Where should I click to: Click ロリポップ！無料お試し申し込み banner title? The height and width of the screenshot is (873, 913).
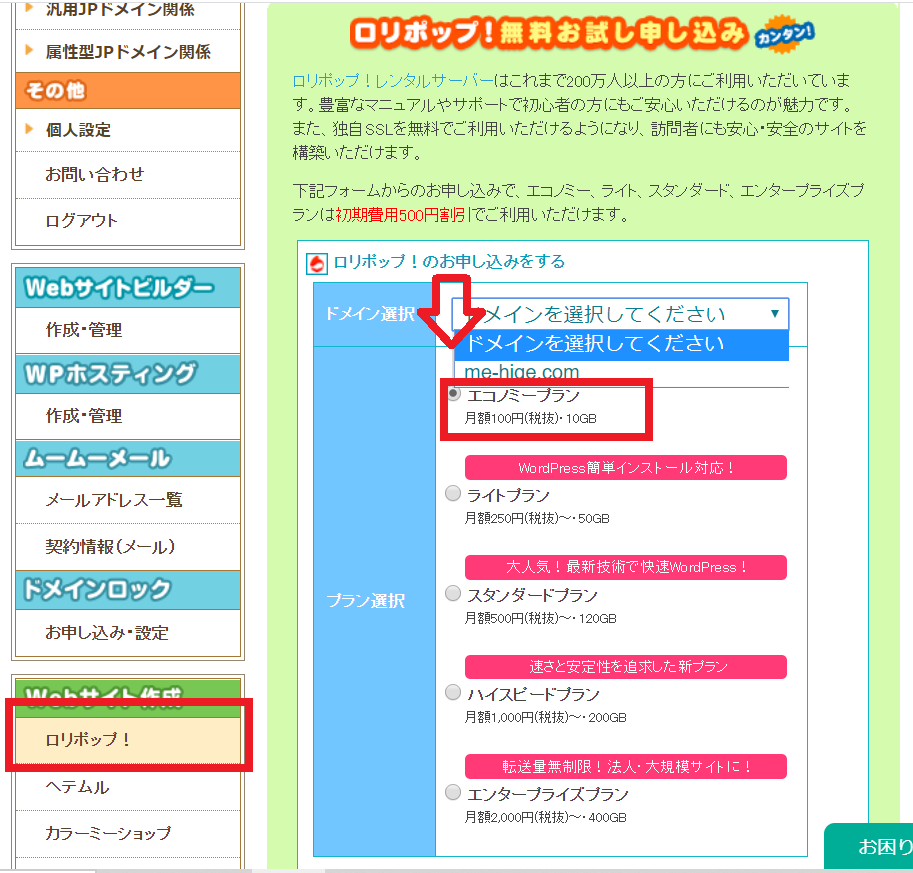tap(549, 33)
